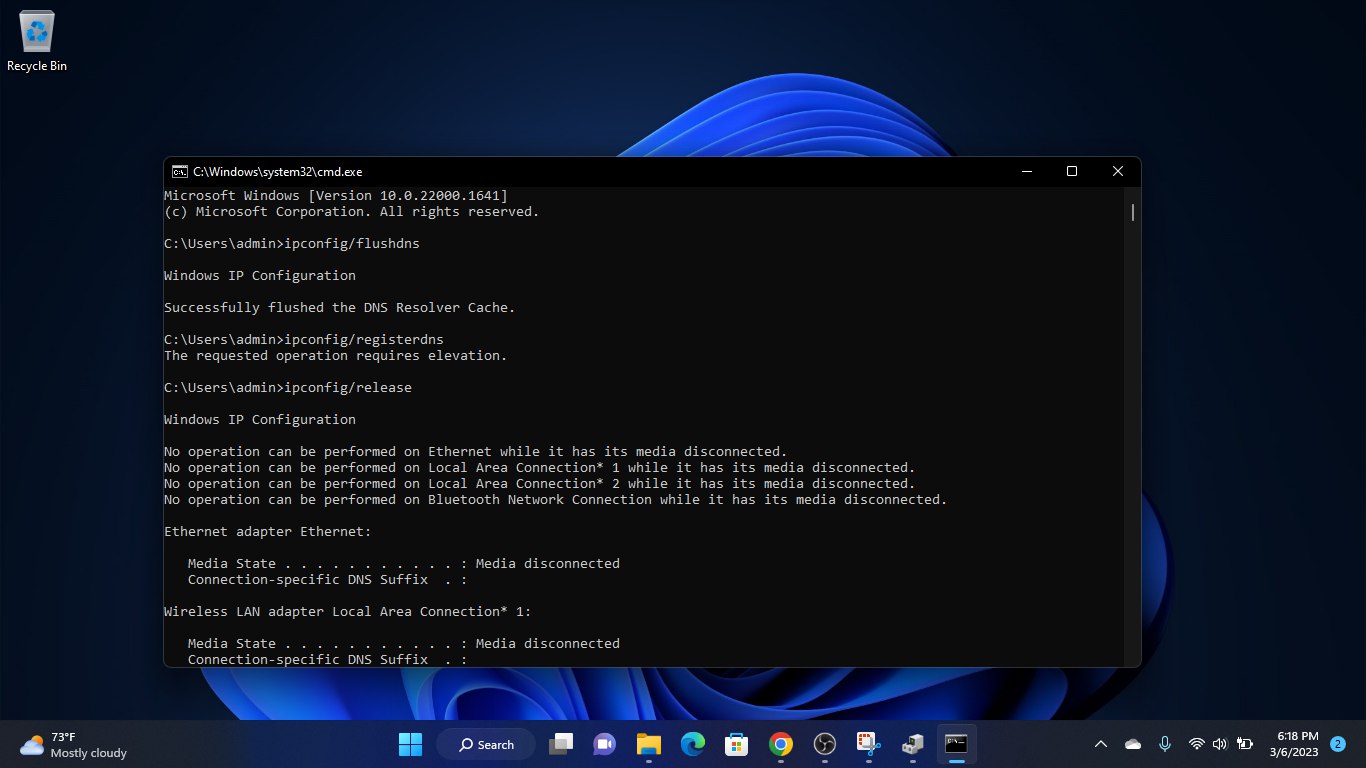Image resolution: width=1366 pixels, height=768 pixels.
Task: Click the OneDrive cloud tray icon
Action: pyautogui.click(x=1133, y=744)
